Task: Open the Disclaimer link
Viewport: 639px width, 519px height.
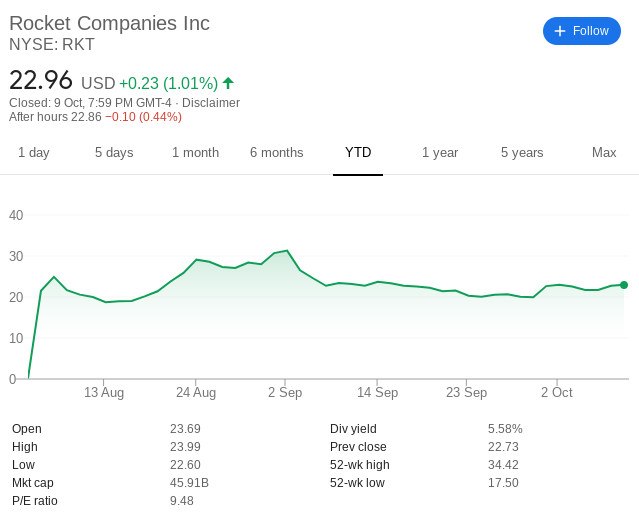Action: point(211,103)
